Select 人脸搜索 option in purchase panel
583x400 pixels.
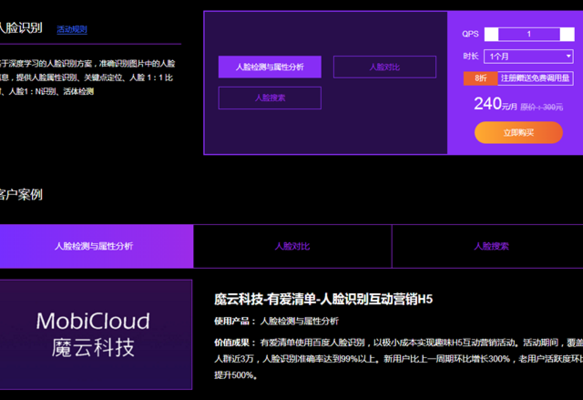270,98
